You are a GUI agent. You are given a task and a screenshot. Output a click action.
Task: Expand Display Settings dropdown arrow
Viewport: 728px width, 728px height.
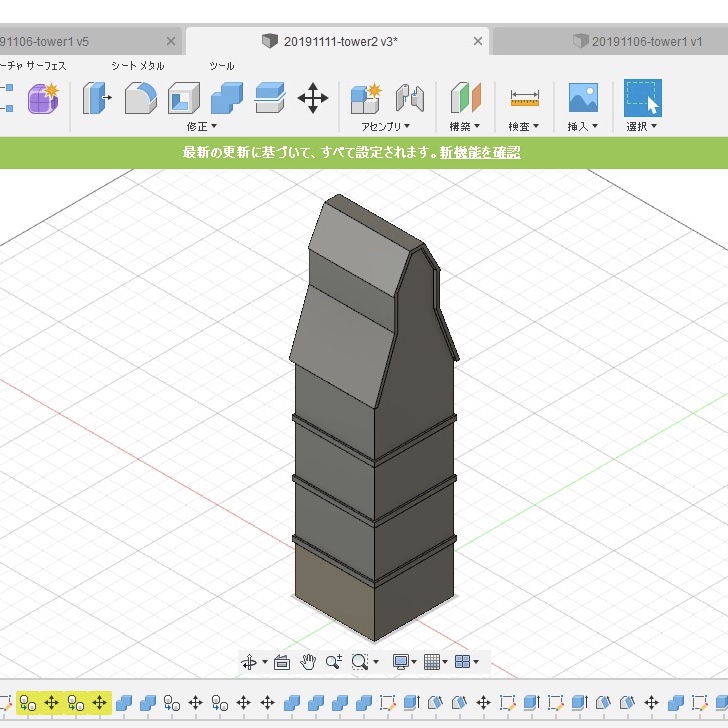point(414,662)
